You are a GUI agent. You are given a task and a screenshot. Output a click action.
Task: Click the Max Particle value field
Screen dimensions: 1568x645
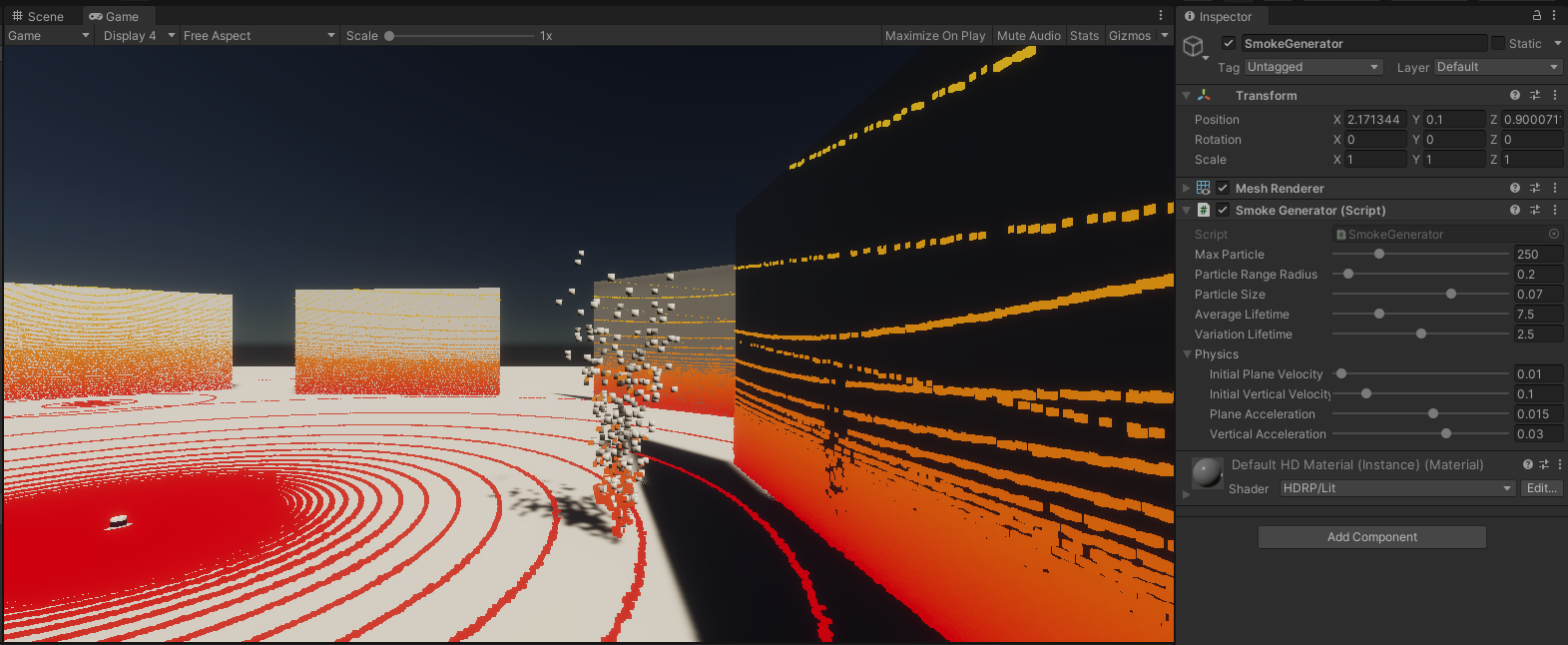1537,255
